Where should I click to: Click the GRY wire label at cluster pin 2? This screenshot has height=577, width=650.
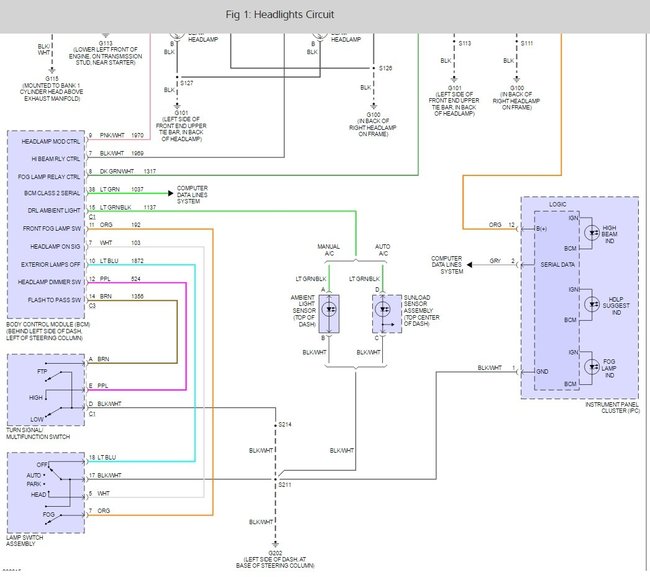495,261
